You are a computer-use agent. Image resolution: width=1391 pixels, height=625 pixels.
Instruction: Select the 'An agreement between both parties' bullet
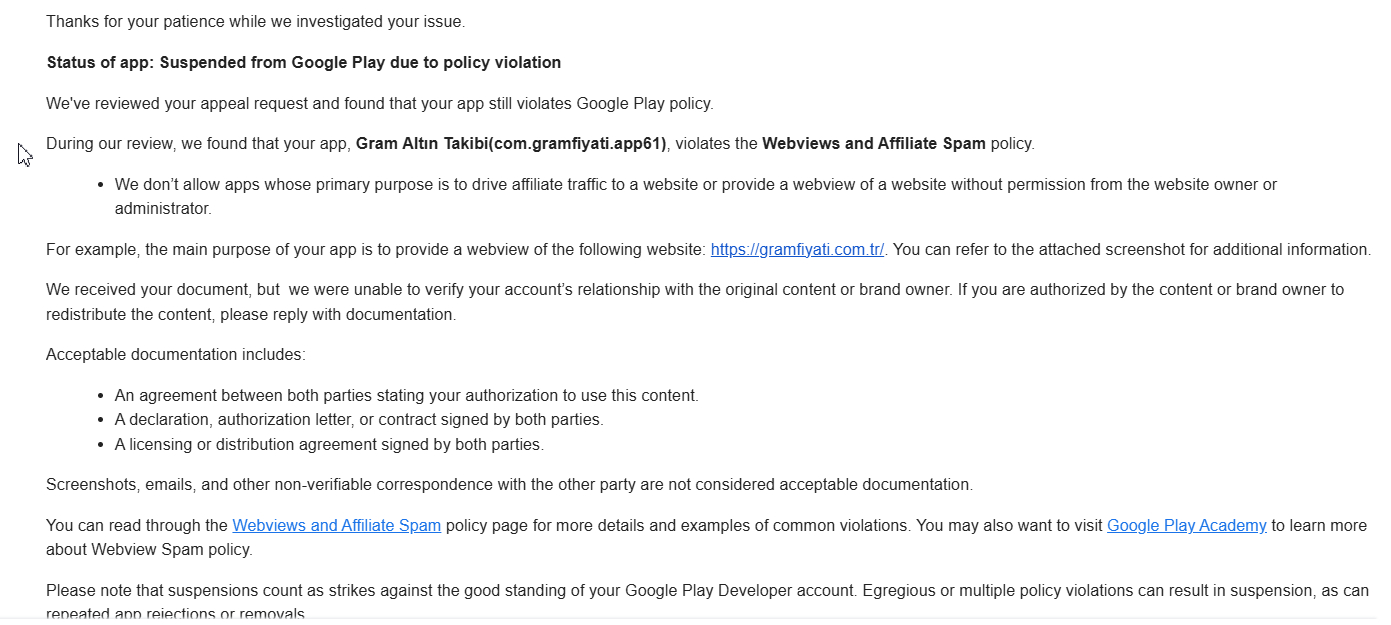406,395
